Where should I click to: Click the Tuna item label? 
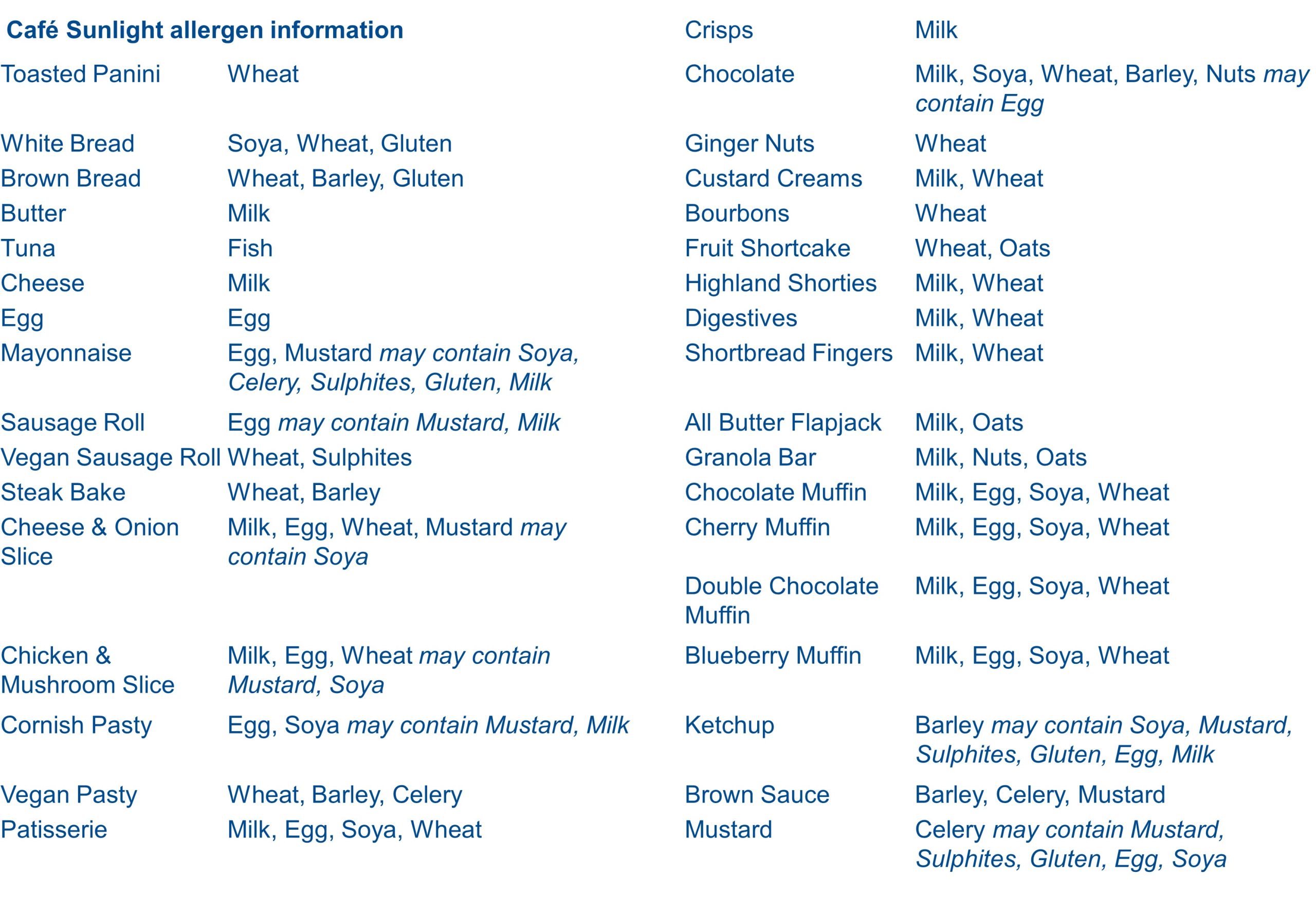click(28, 248)
